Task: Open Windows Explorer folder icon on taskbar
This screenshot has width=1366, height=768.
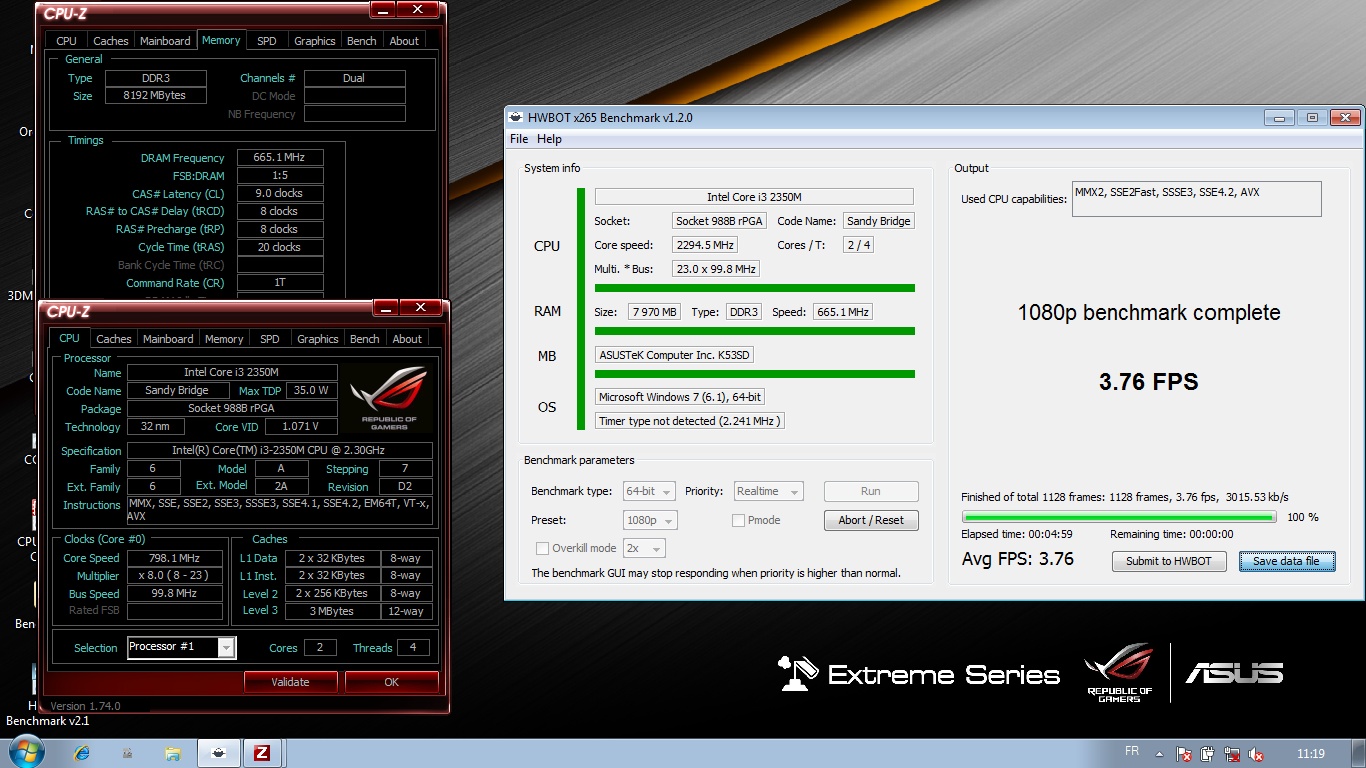Action: click(x=173, y=753)
